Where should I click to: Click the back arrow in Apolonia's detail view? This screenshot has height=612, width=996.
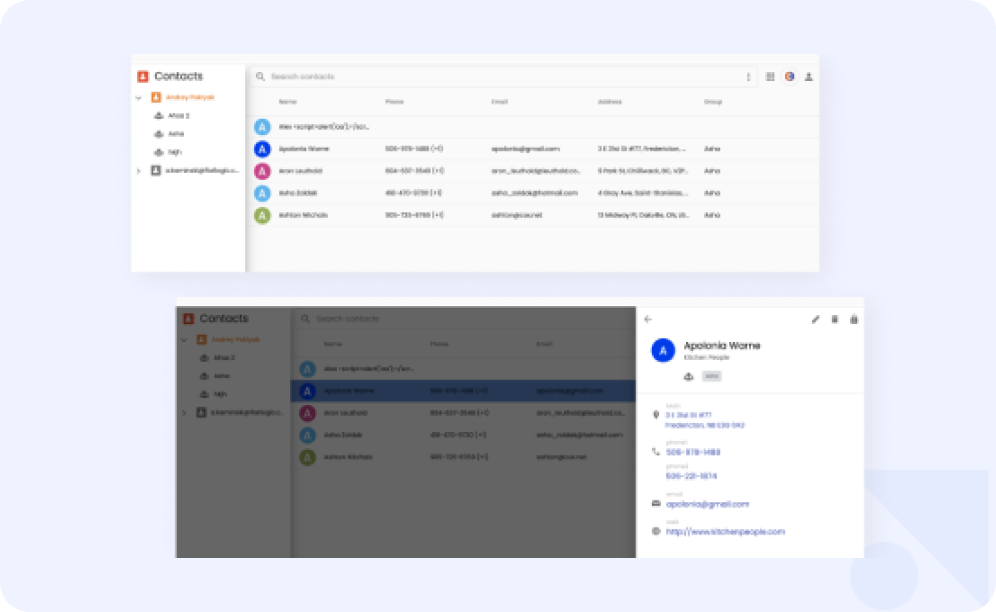tap(647, 319)
